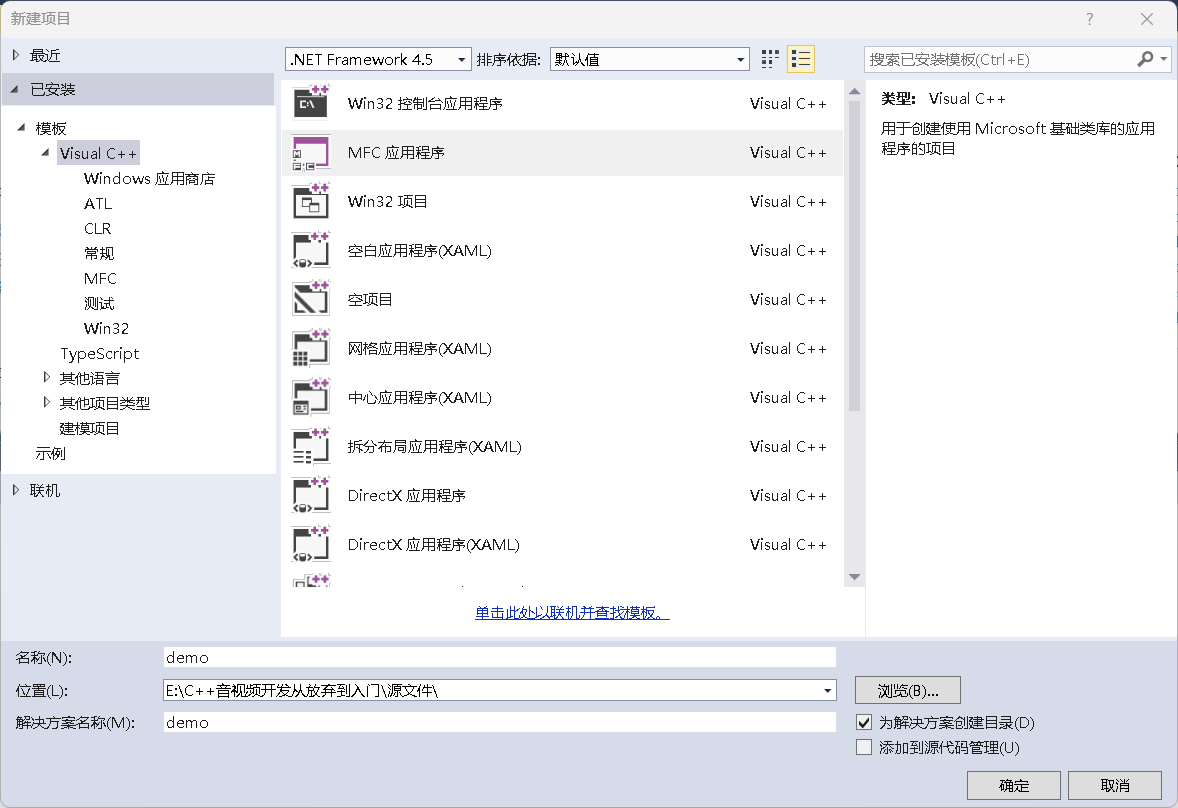Viewport: 1178px width, 808px height.
Task: Toggle 为解决方案创建目录 checkbox
Action: pos(864,722)
